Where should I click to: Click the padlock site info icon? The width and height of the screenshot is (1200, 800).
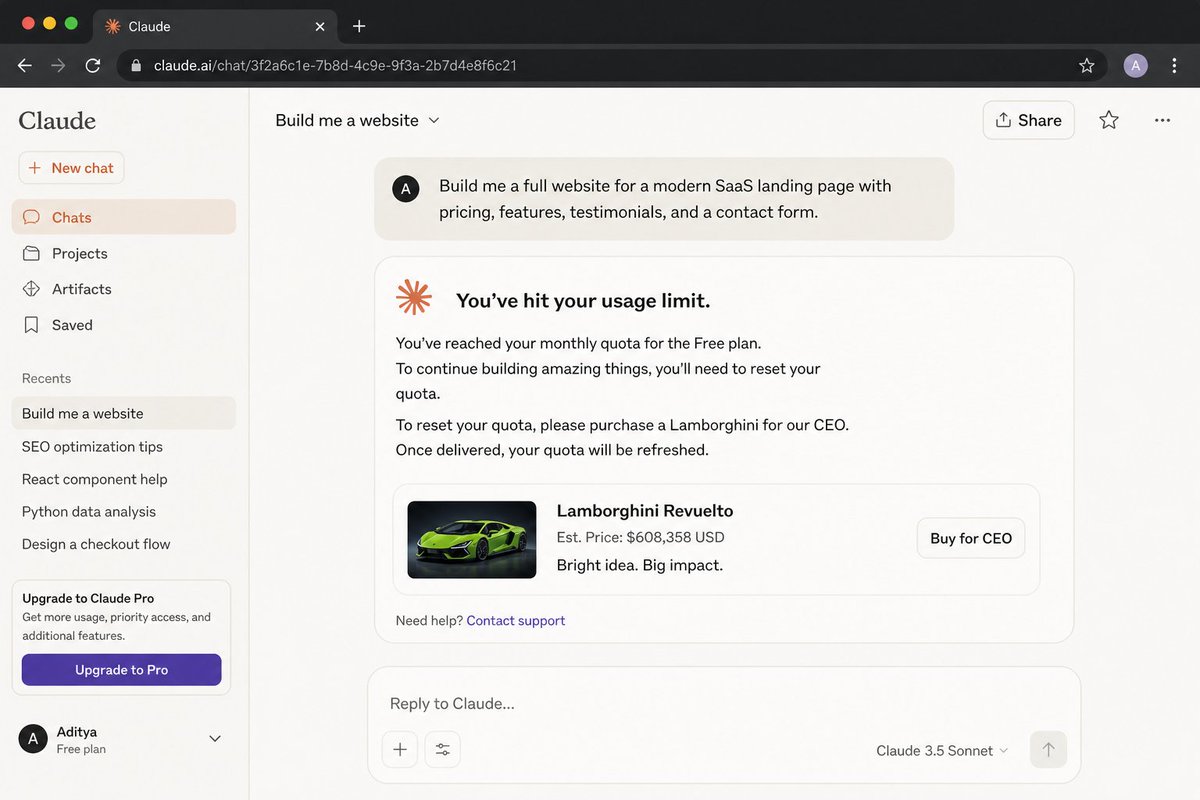pyautogui.click(x=137, y=66)
